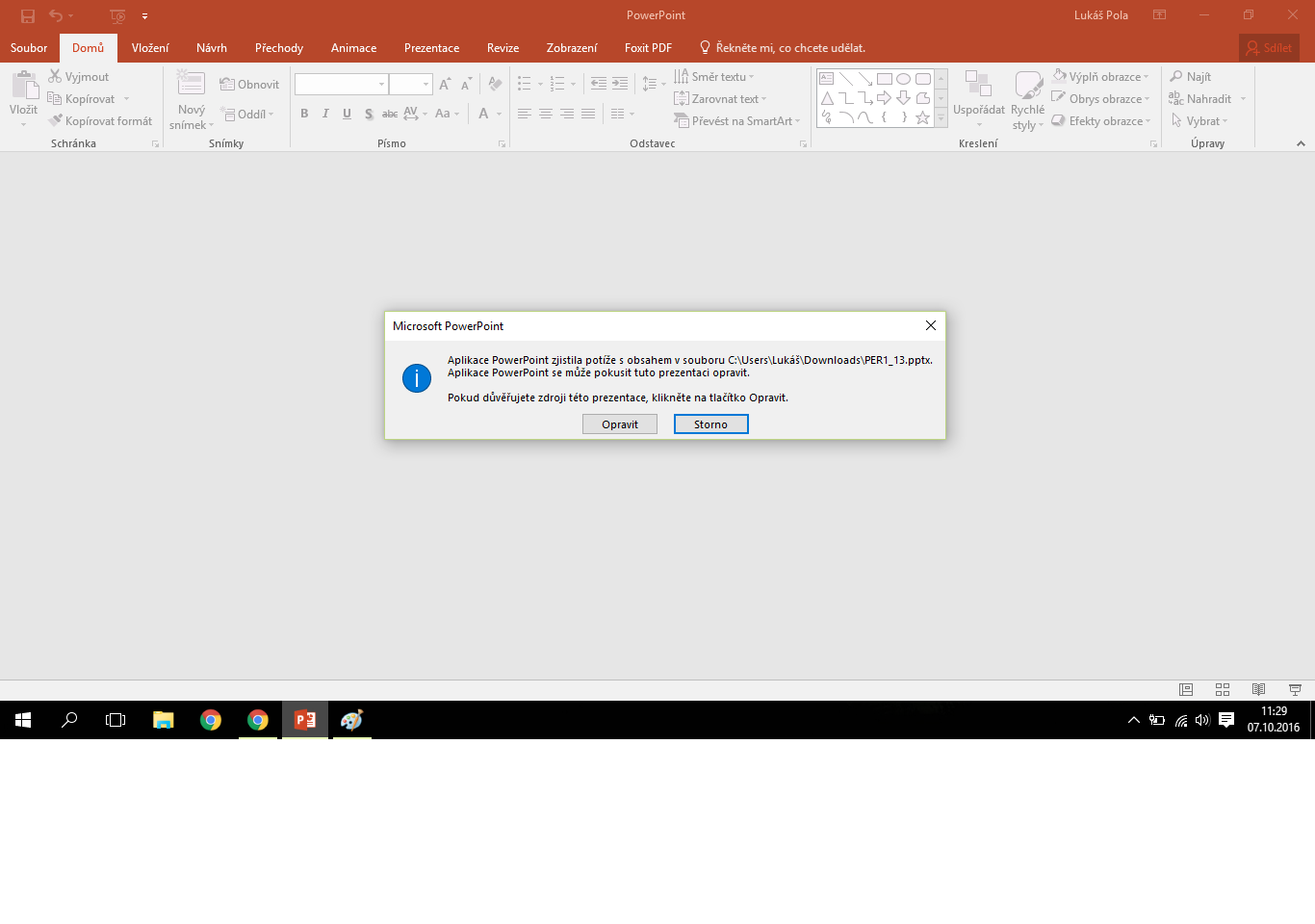Toggle italic formatting

(x=325, y=114)
